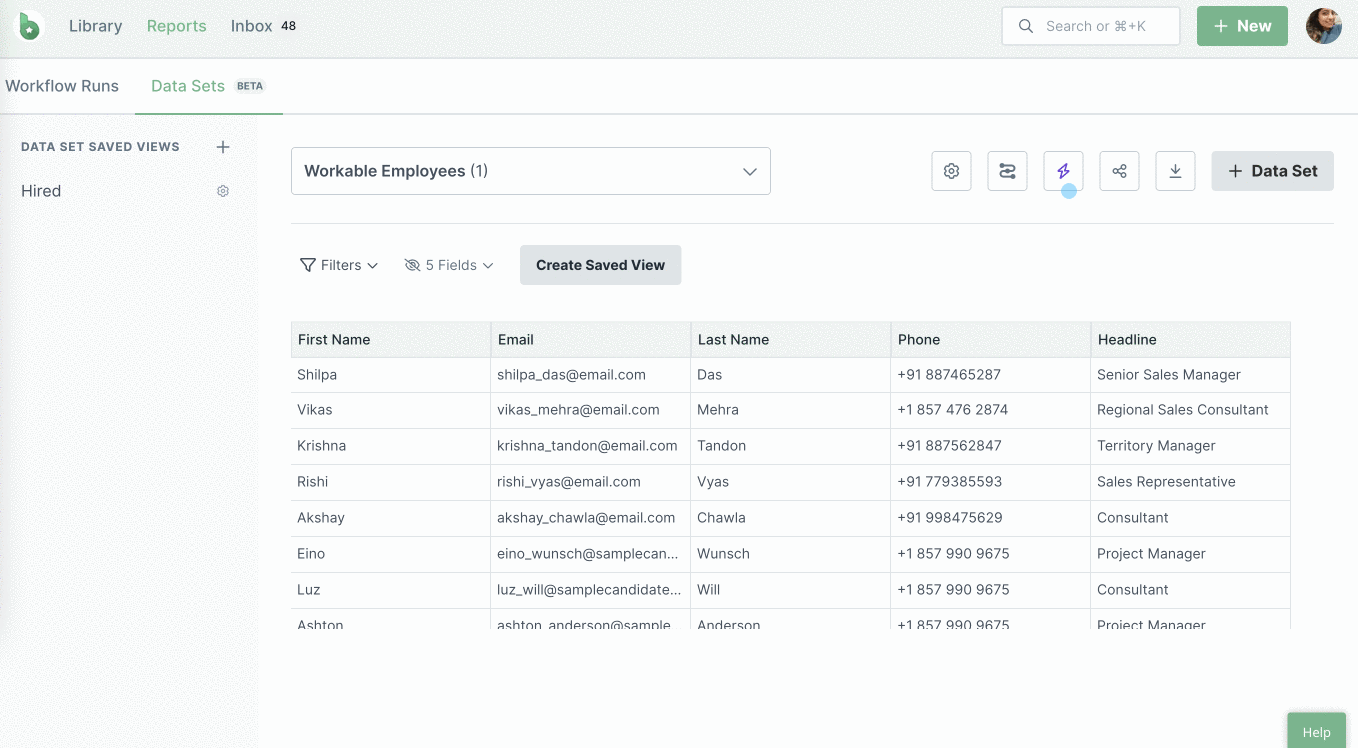Select the Akshay first name cell
1358x748 pixels.
click(x=391, y=518)
